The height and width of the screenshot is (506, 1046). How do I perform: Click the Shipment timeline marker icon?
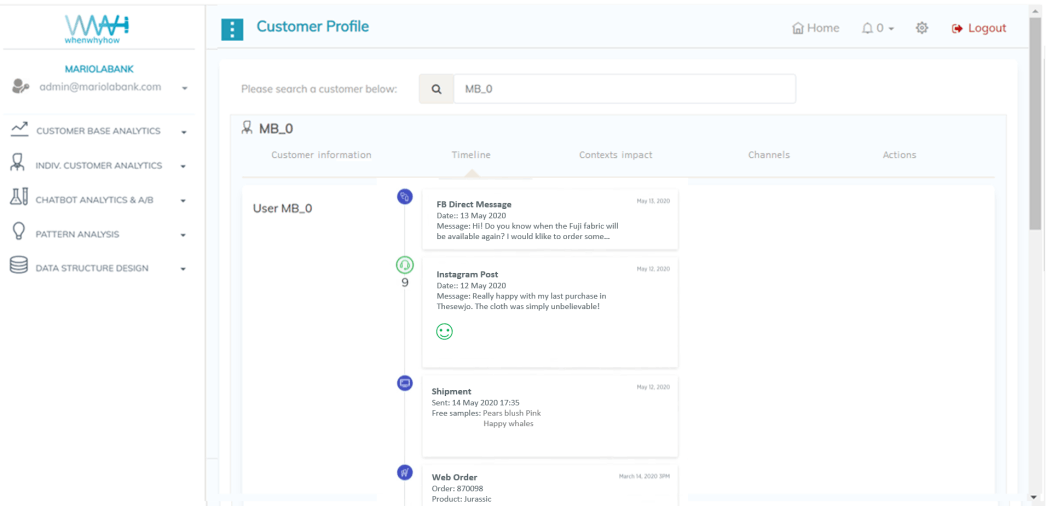[405, 383]
